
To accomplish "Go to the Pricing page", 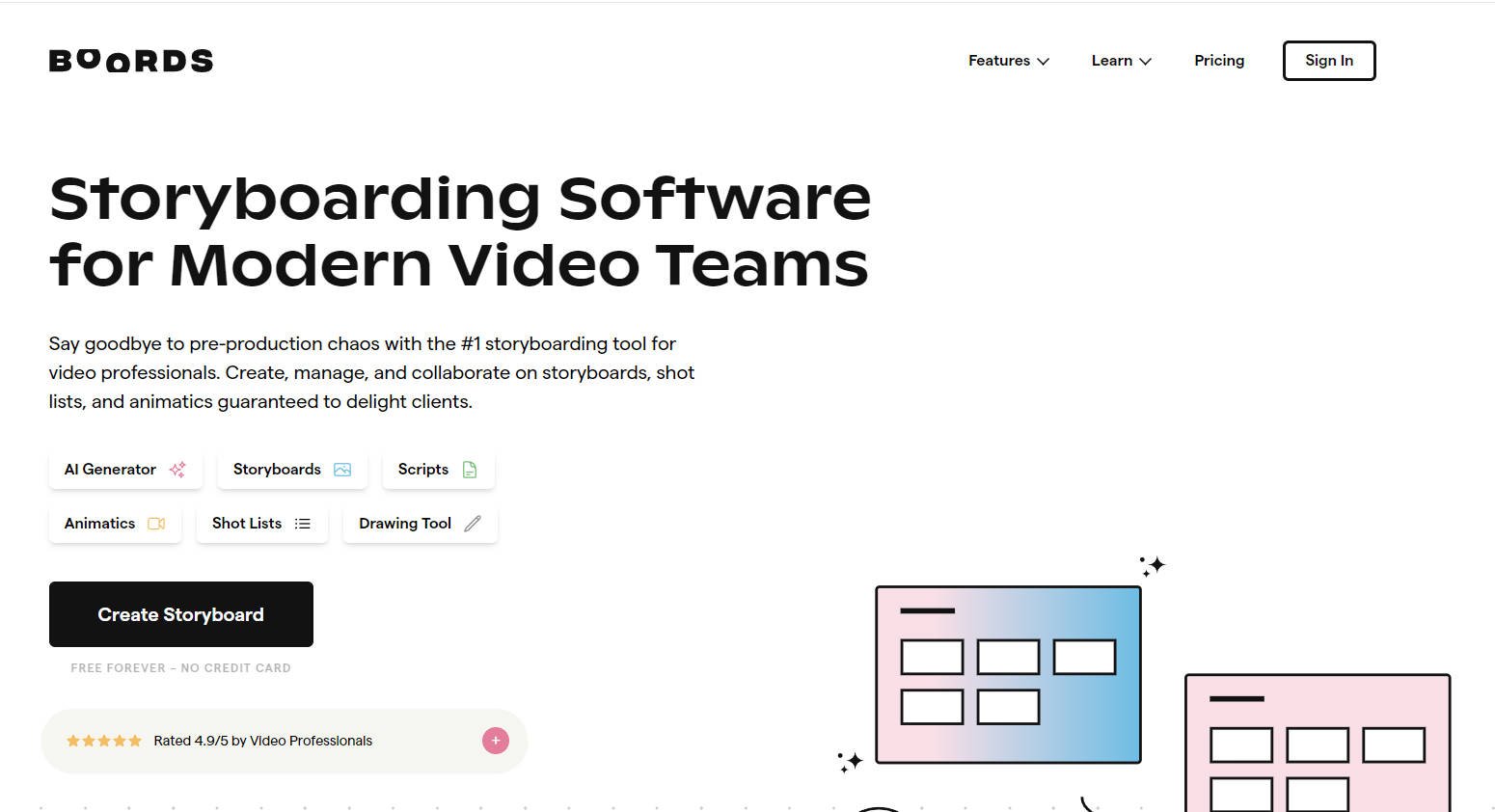I will [x=1219, y=61].
